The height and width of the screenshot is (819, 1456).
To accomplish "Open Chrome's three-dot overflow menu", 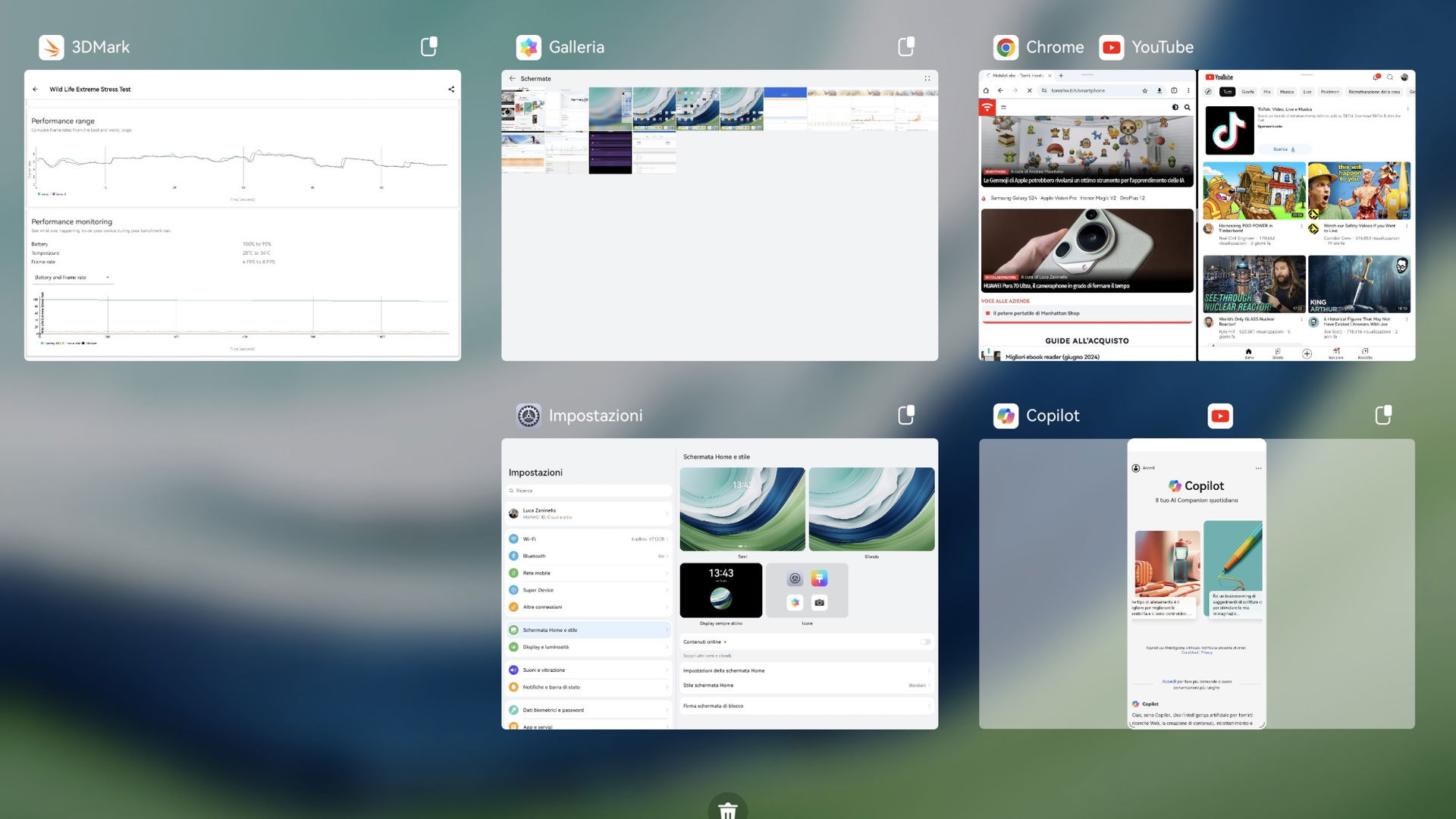I will click(1188, 90).
